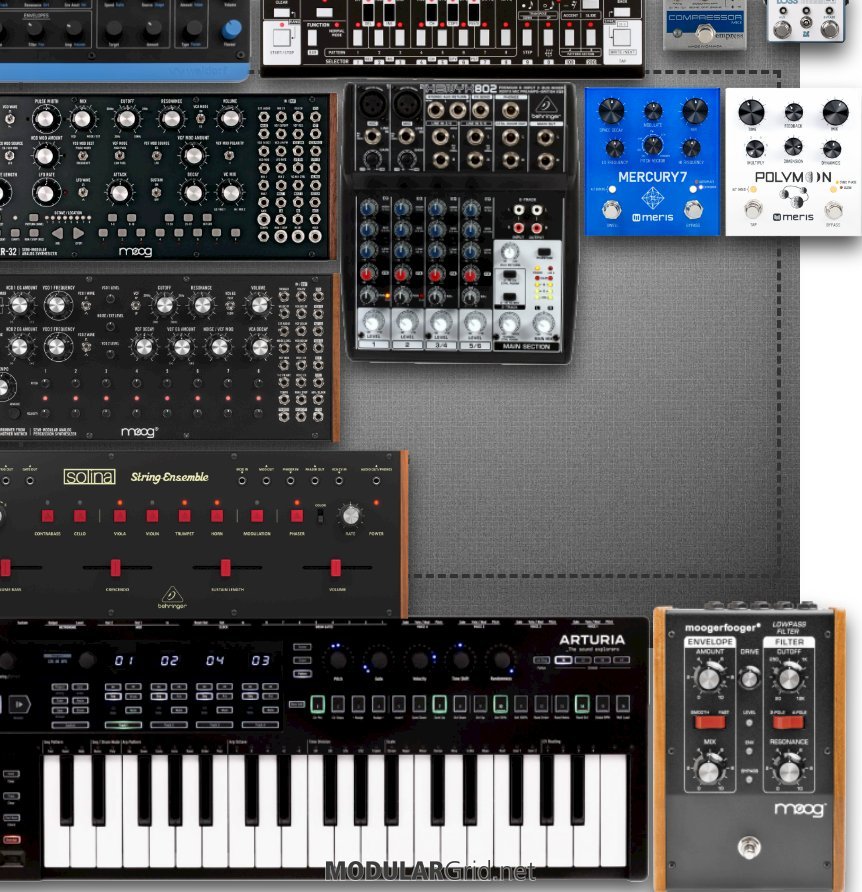862x892 pixels.
Task: Click the Moog logo on the moogerfooger
Action: click(799, 808)
